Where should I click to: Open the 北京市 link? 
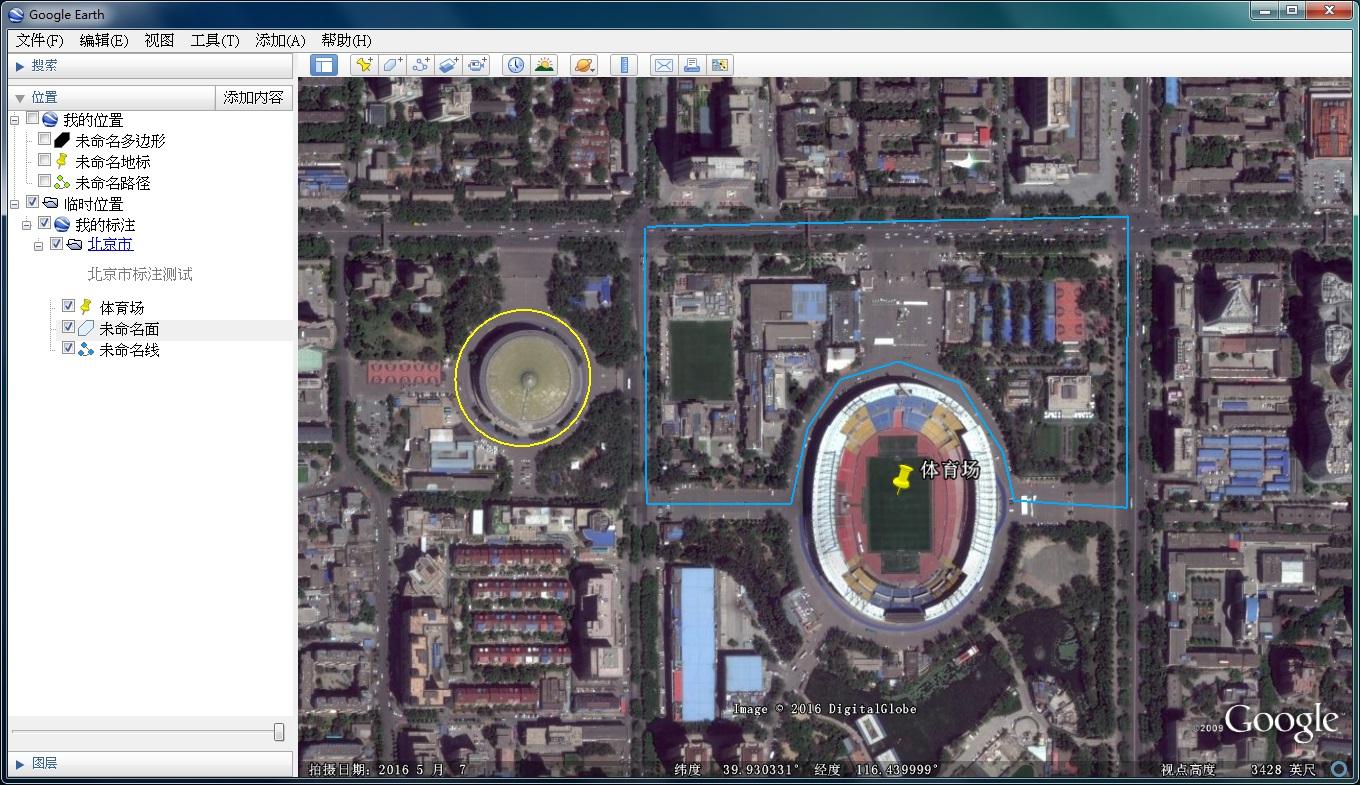[x=110, y=244]
